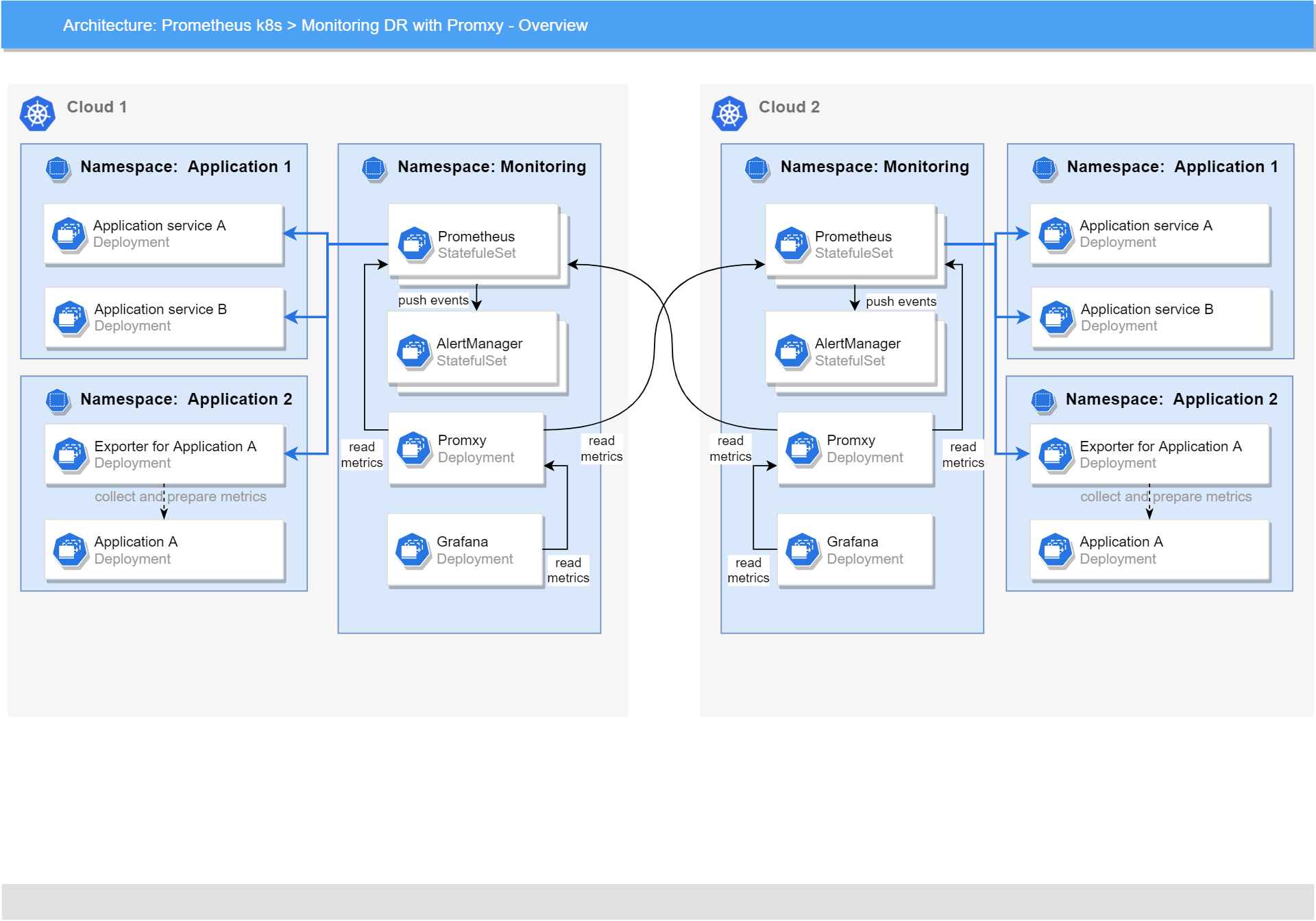Select Cloud 1 'Application service A' text
The width and height of the screenshot is (1316, 921).
pyautogui.click(x=159, y=226)
